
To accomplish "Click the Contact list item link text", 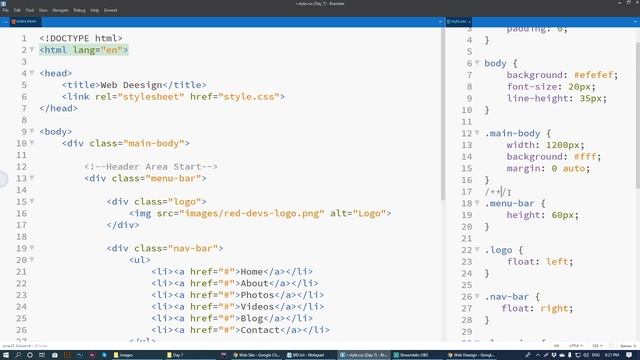I will [x=257, y=330].
